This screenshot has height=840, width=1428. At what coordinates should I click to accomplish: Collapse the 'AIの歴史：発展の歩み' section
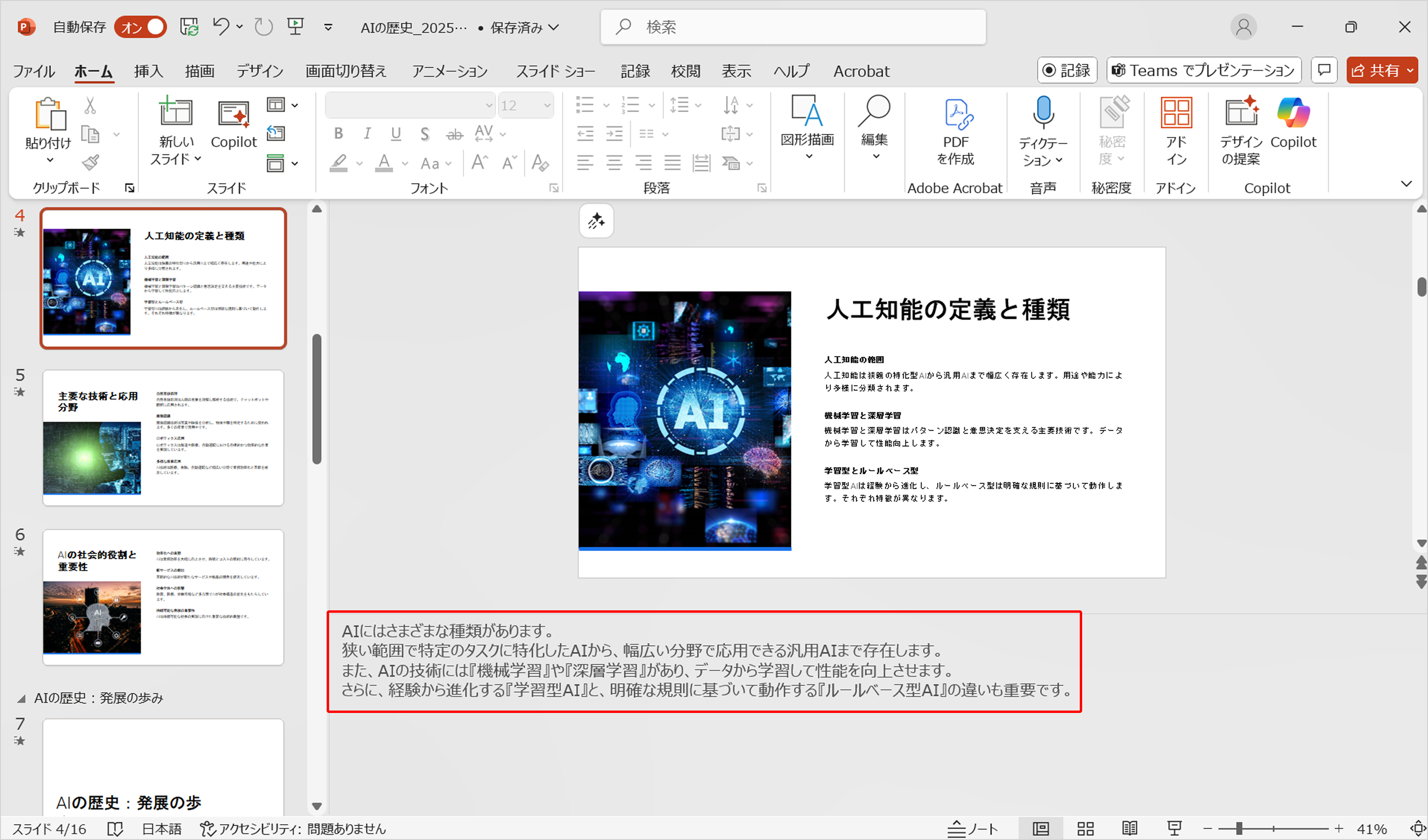22,699
